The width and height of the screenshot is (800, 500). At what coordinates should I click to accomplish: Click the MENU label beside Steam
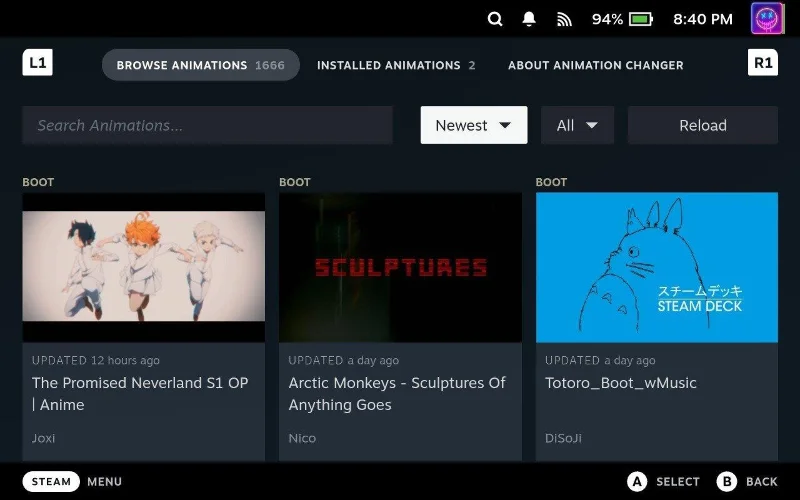[x=105, y=482]
